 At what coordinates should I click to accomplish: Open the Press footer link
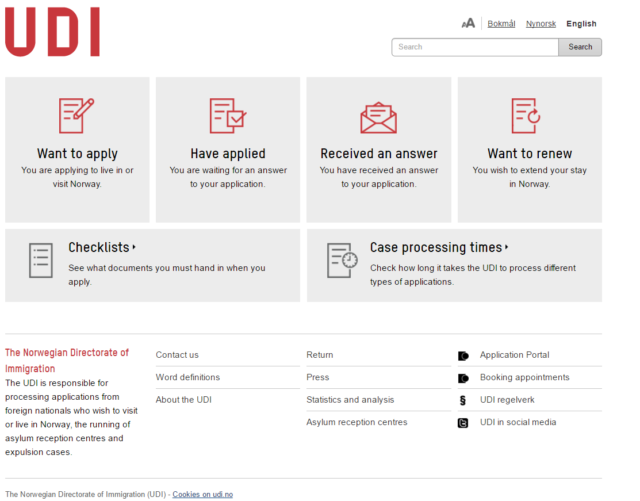(x=318, y=377)
